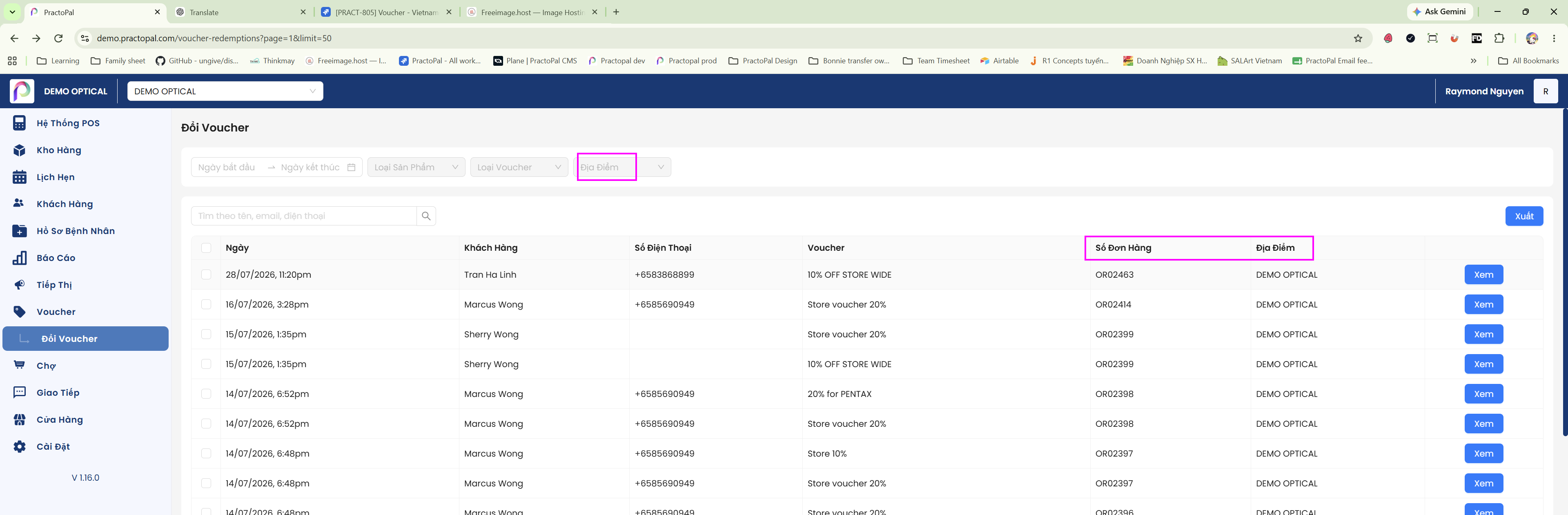Click the Ngày bắt đầu start date field
This screenshot has width=1568, height=515.
tap(227, 167)
